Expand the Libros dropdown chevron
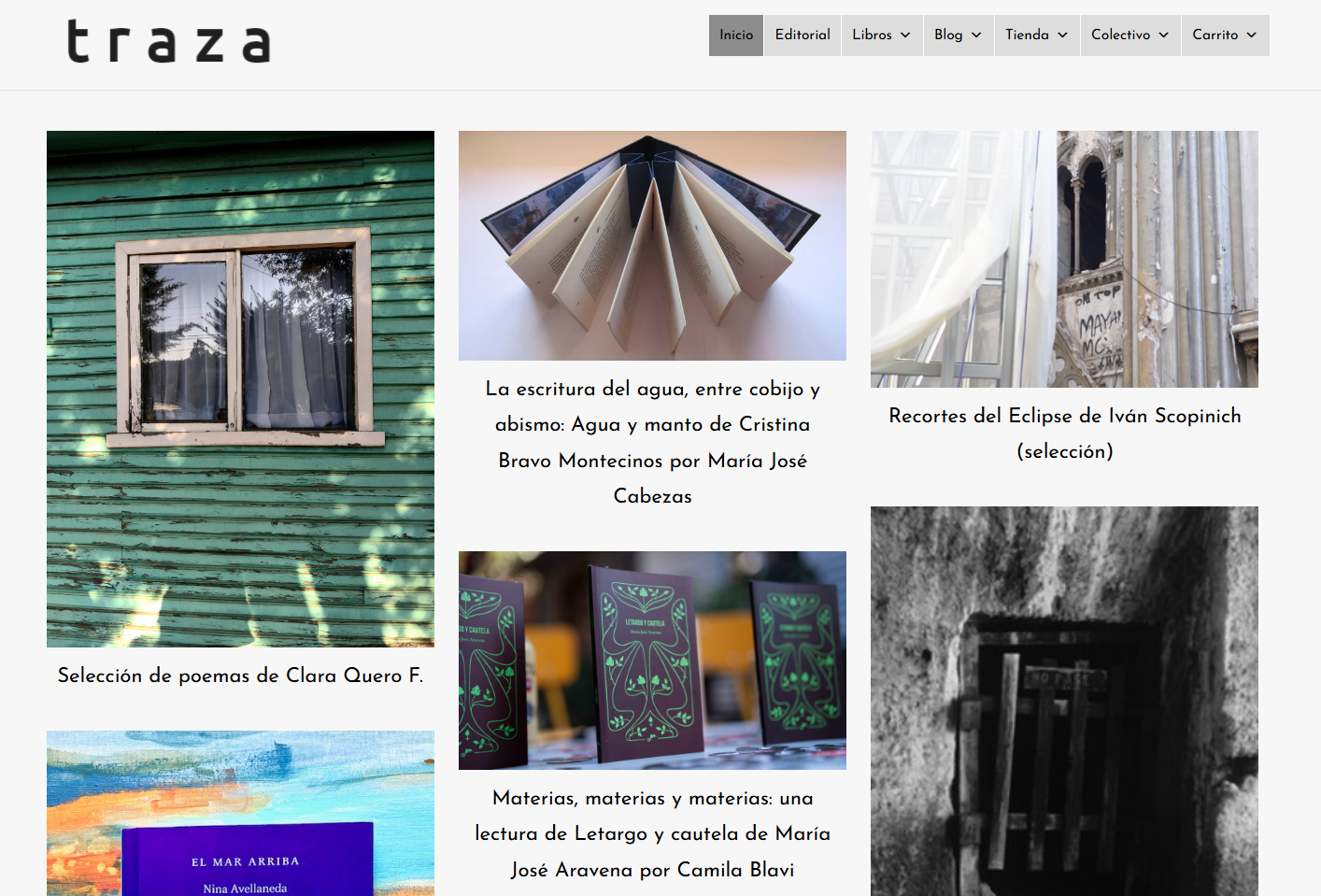Screen dimensions: 1321x896 [905, 36]
